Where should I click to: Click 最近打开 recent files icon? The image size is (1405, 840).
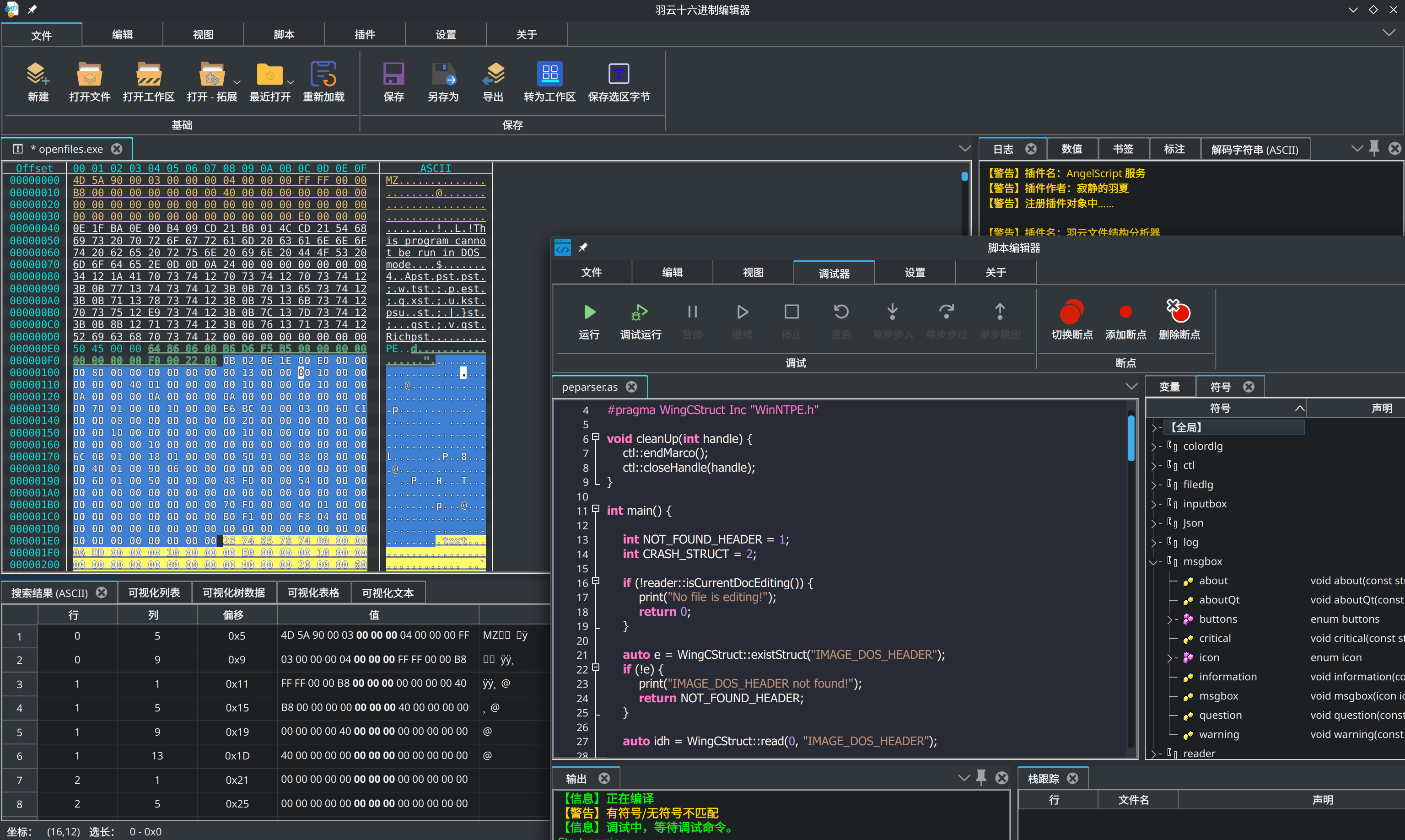pyautogui.click(x=269, y=74)
